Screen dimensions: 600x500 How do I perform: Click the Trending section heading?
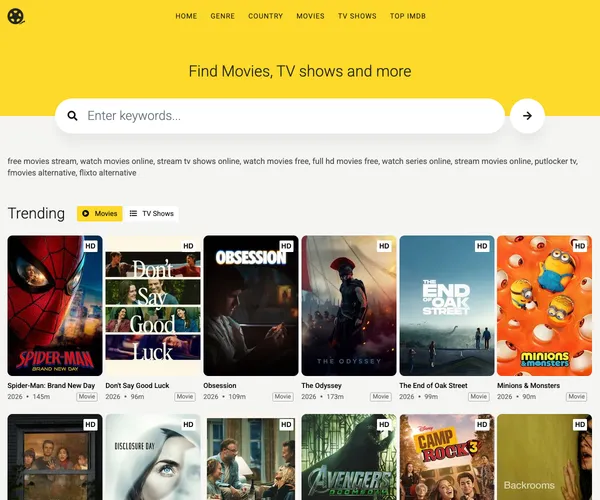(36, 213)
